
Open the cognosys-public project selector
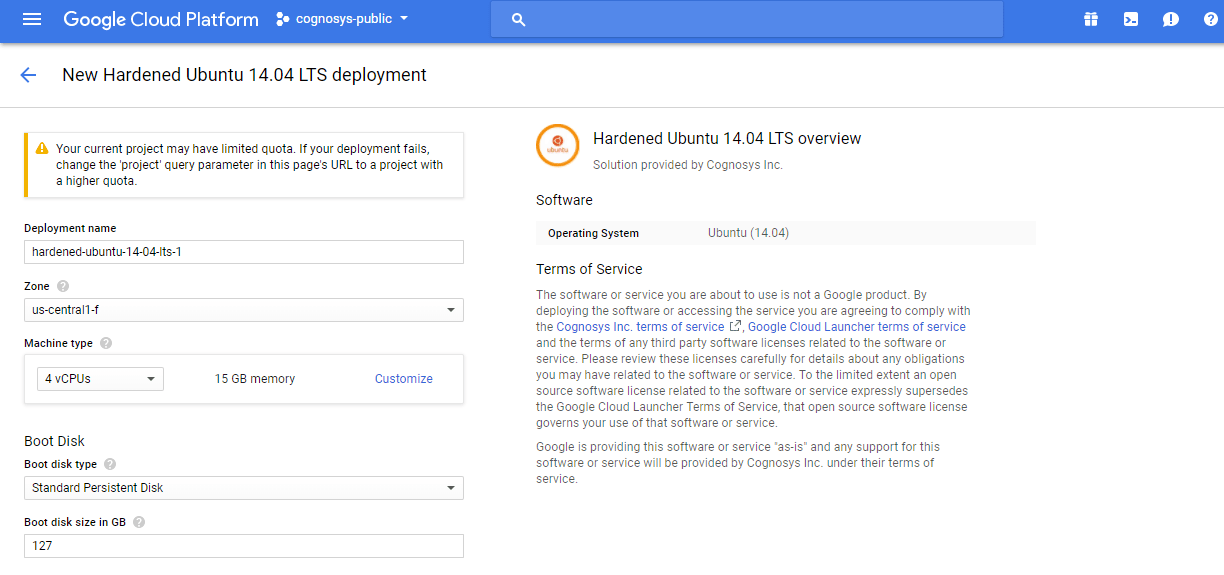tap(343, 19)
